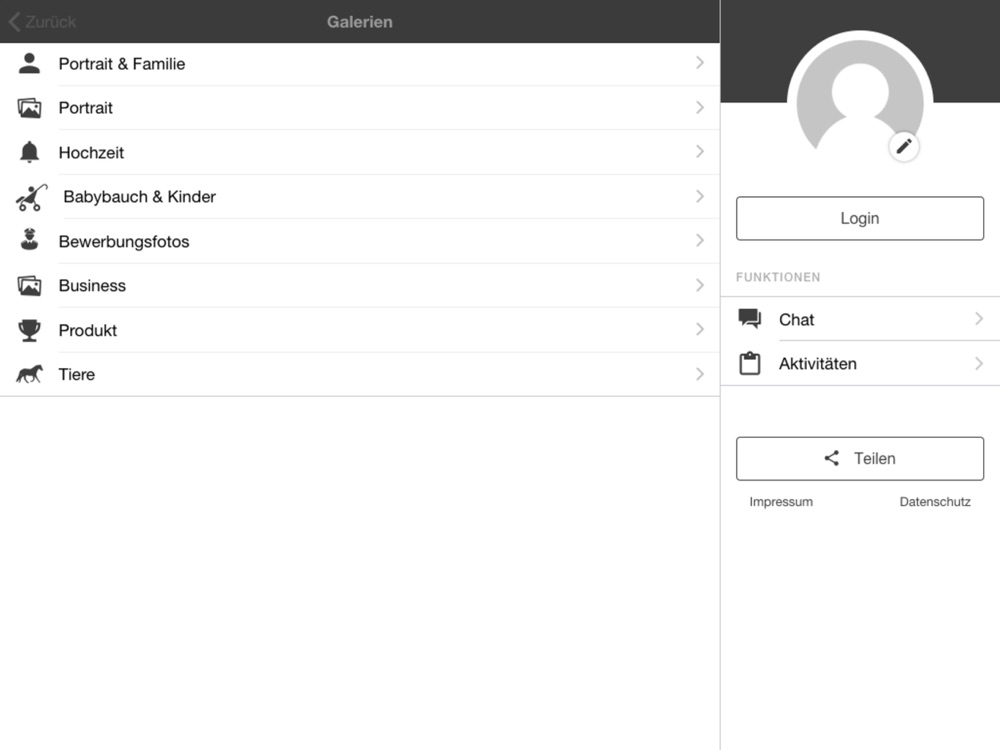This screenshot has width=1000, height=750.
Task: Click the horse icon beside Tiere
Action: coord(29,374)
